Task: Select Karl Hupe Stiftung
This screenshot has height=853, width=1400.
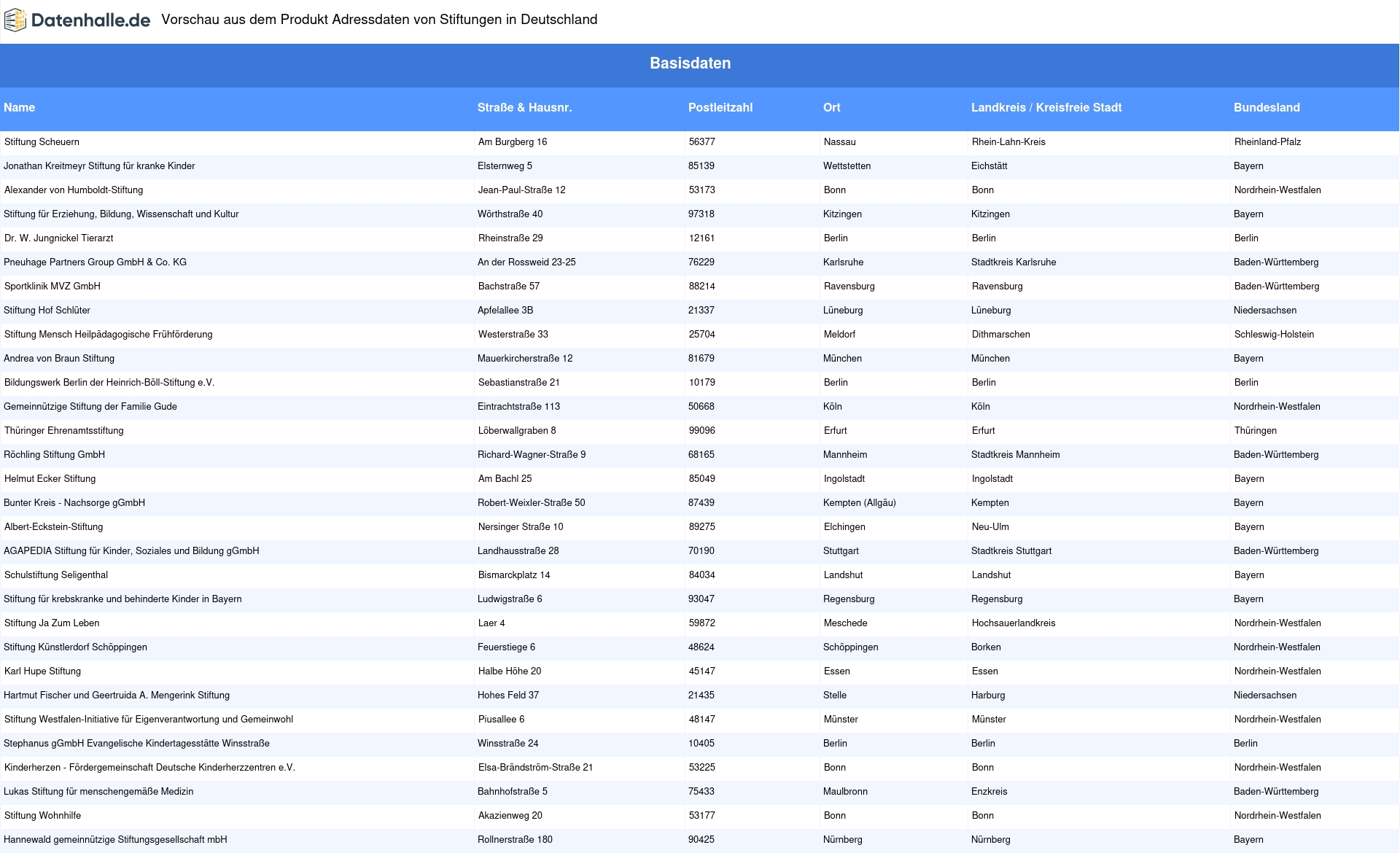Action: click(x=42, y=671)
